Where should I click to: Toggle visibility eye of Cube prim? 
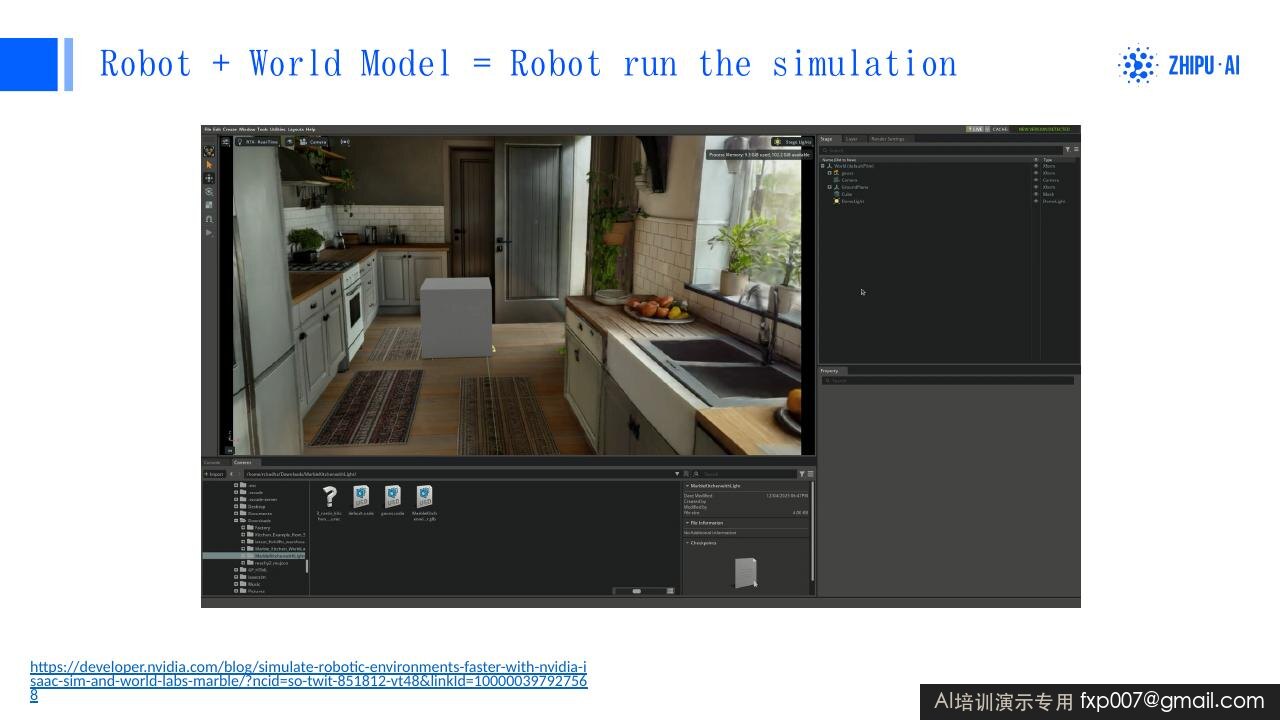coord(1036,194)
